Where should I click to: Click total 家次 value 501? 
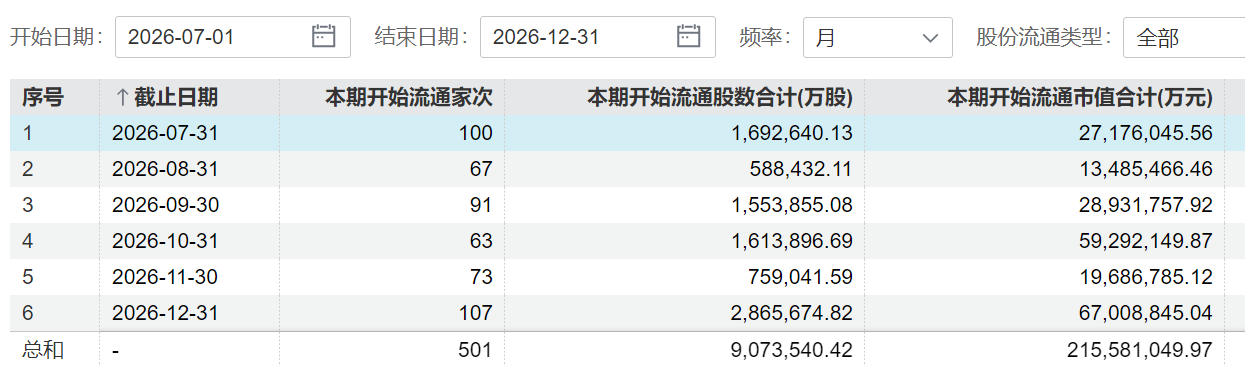(476, 350)
